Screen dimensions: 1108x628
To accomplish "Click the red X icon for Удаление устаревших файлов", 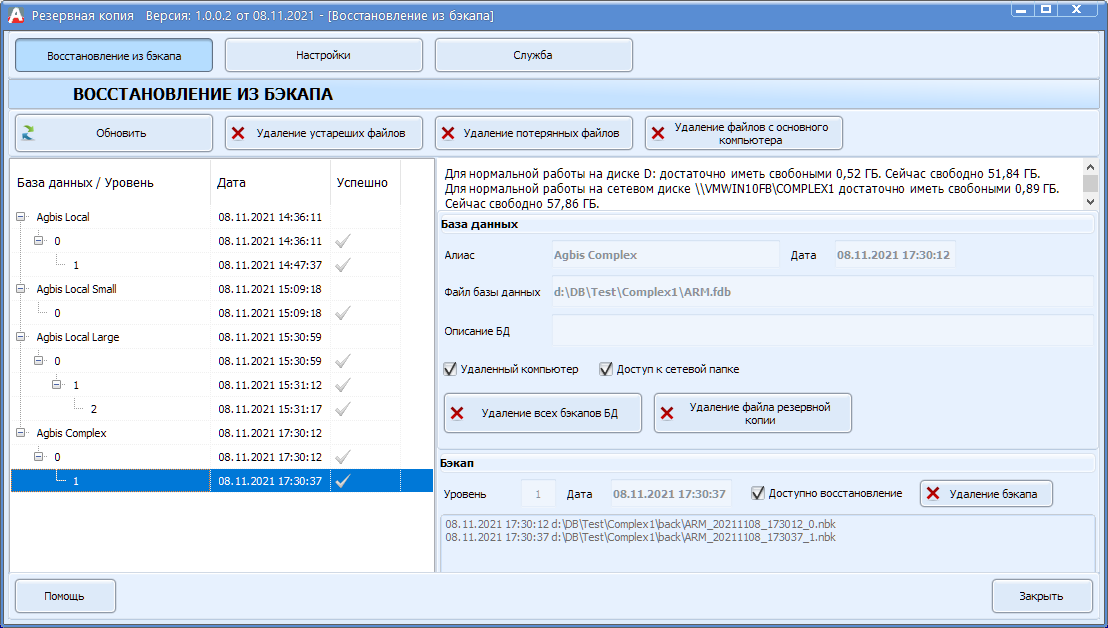I will pyautogui.click(x=238, y=134).
